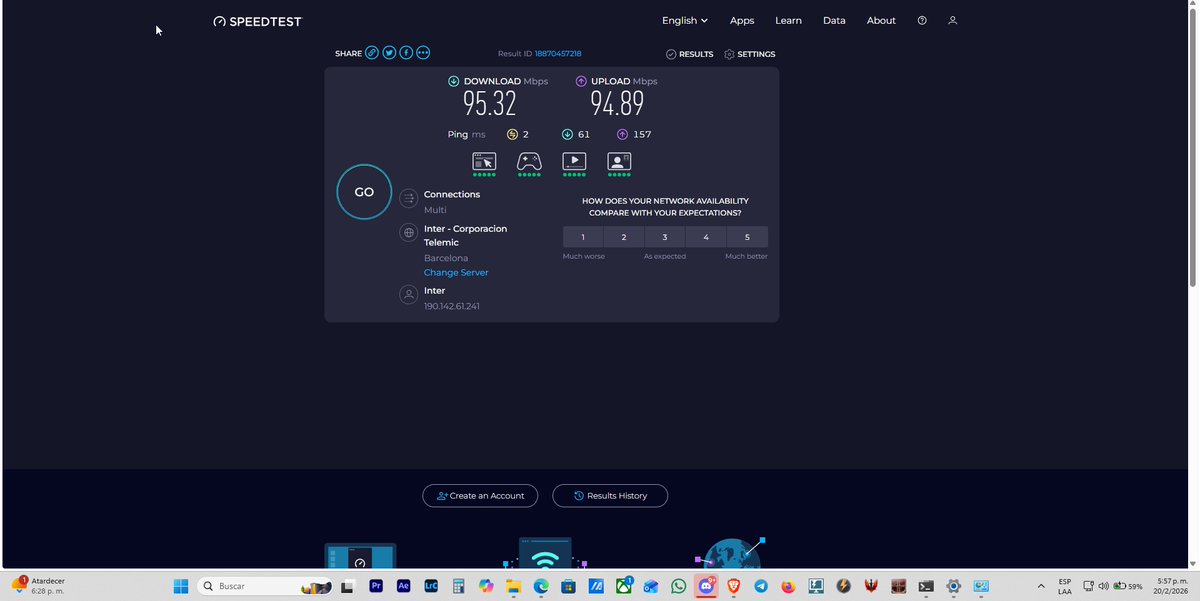Open Brave browser from taskbar

click(734, 586)
